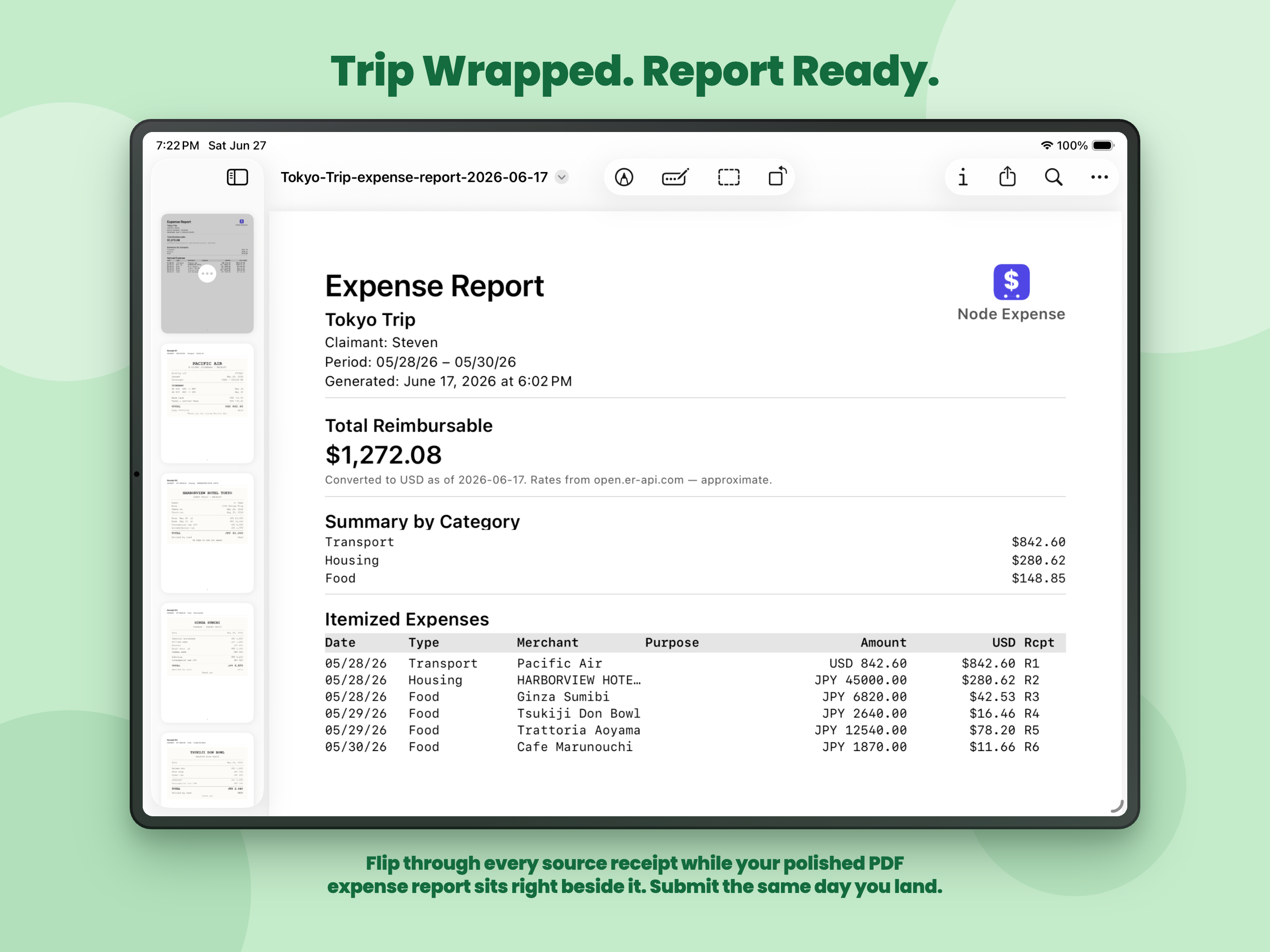This screenshot has width=1270, height=952.
Task: Select the Pacific Air receipt thumbnail
Action: coord(207,403)
